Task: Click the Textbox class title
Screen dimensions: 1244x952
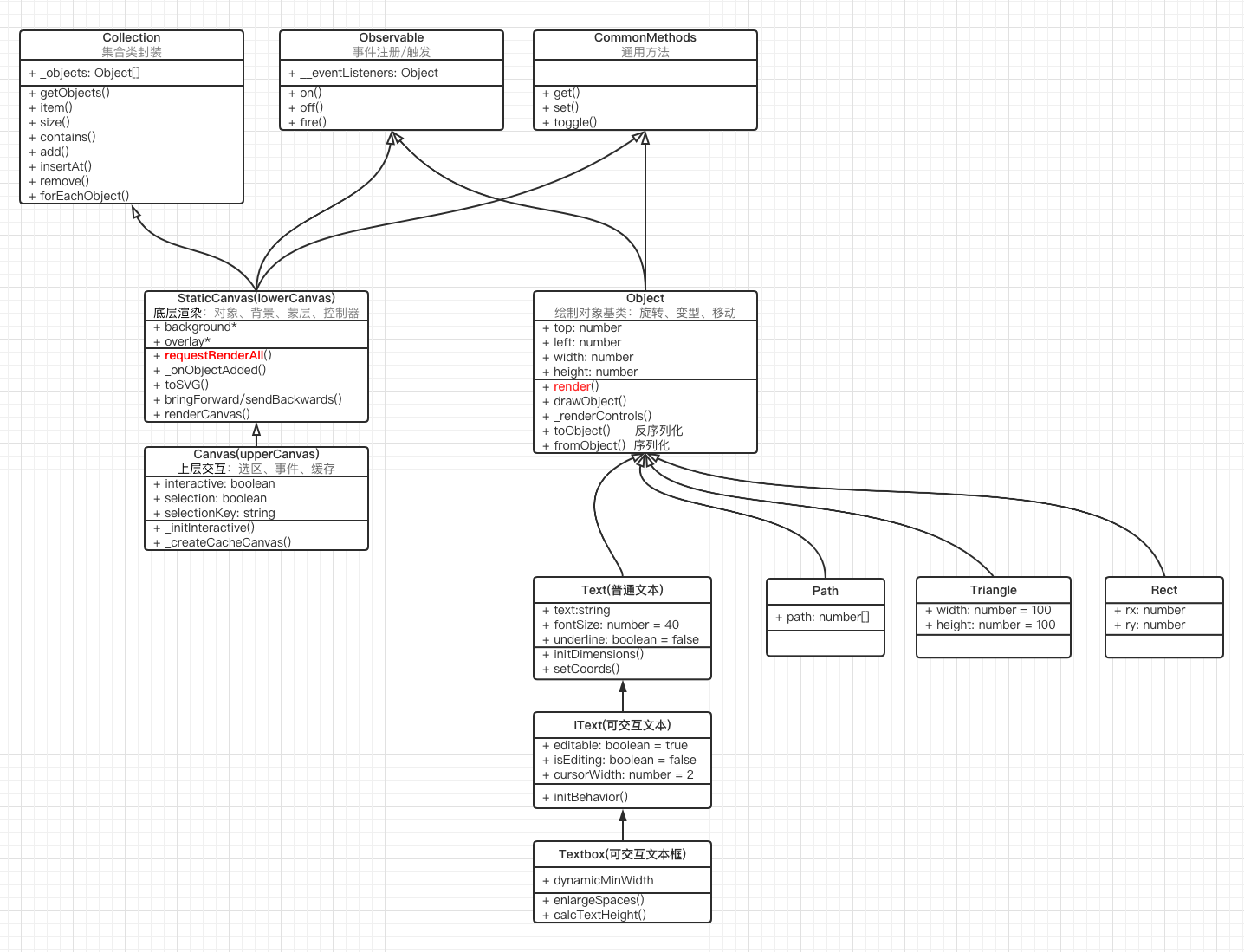Action: [622, 854]
